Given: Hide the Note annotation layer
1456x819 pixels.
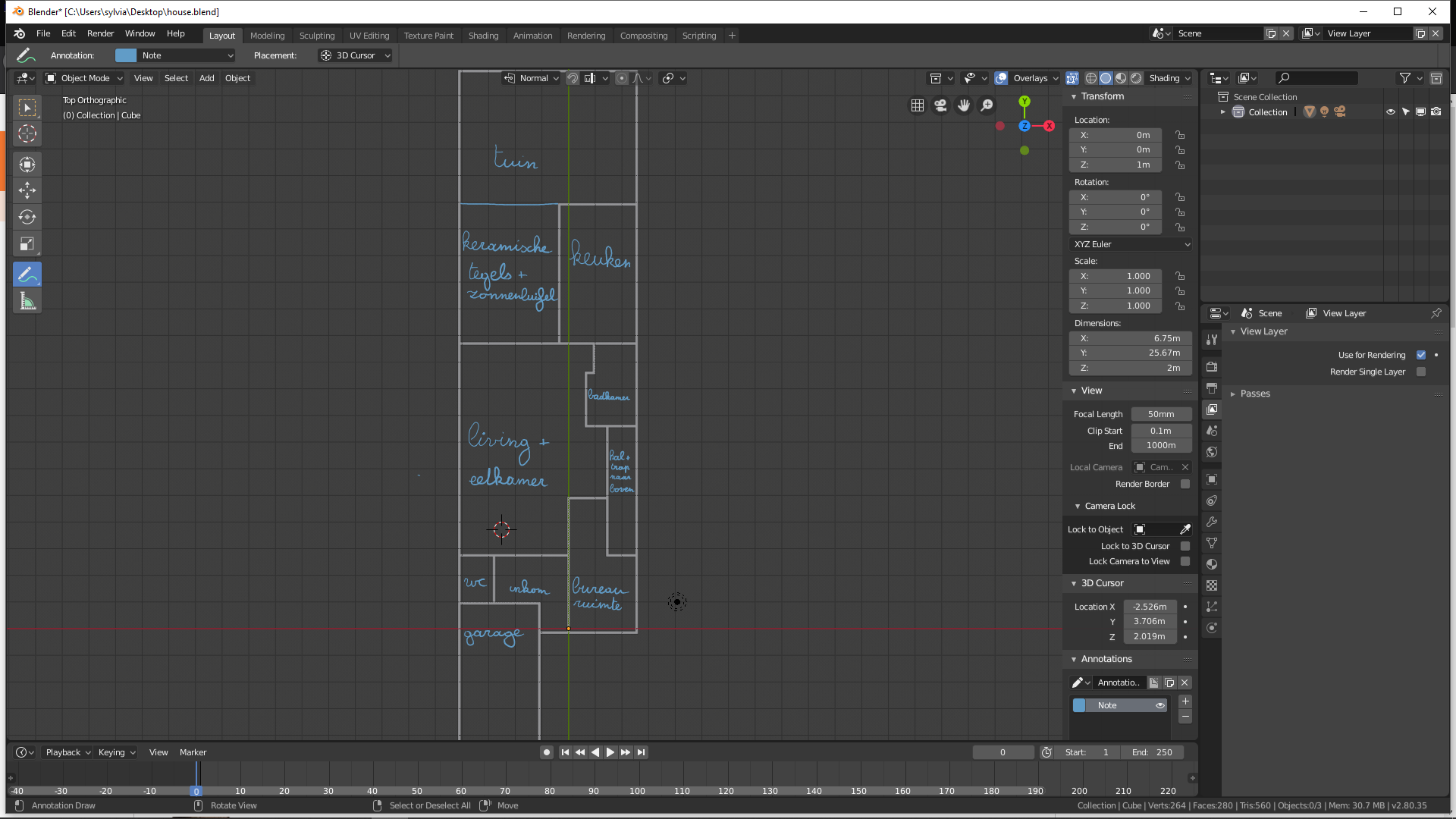Looking at the screenshot, I should (1159, 705).
